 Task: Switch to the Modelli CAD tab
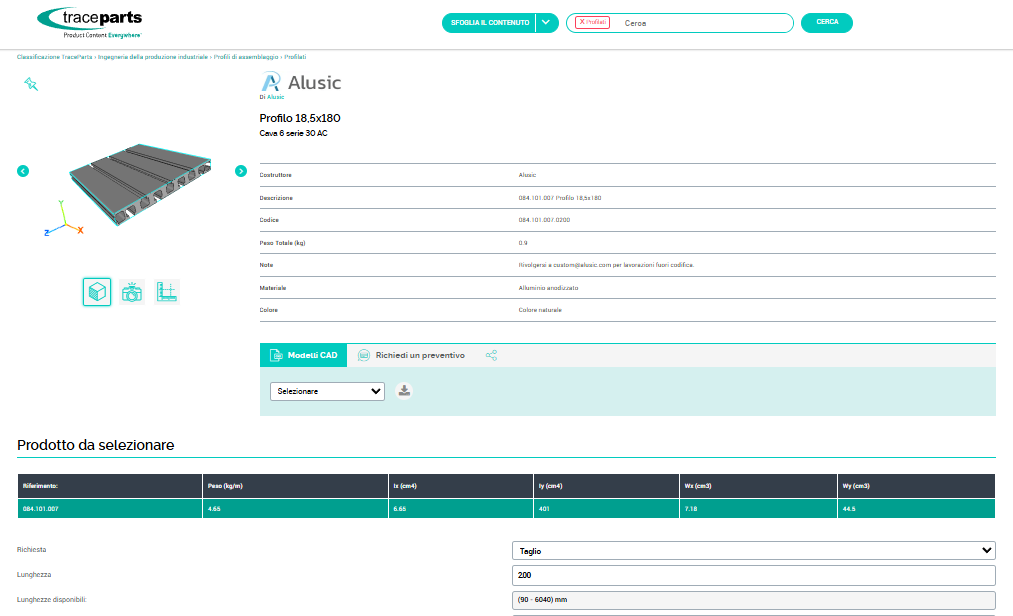pyautogui.click(x=304, y=356)
